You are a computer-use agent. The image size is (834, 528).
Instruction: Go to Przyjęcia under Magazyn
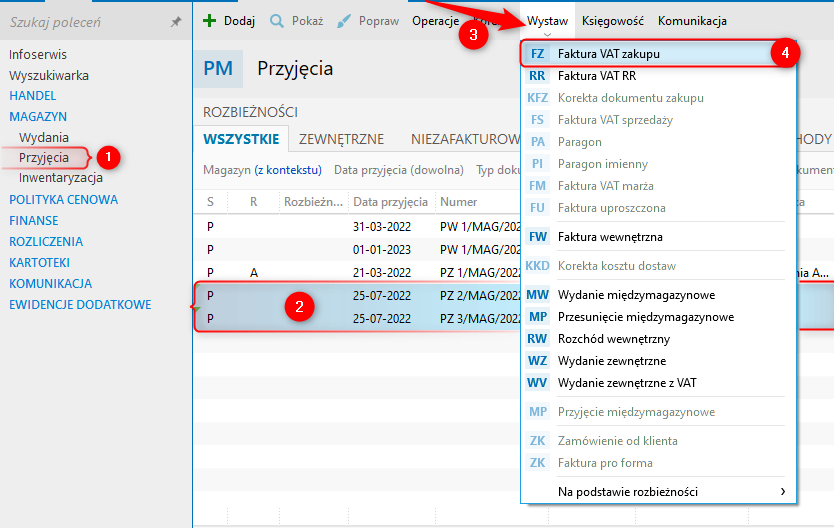[44, 158]
